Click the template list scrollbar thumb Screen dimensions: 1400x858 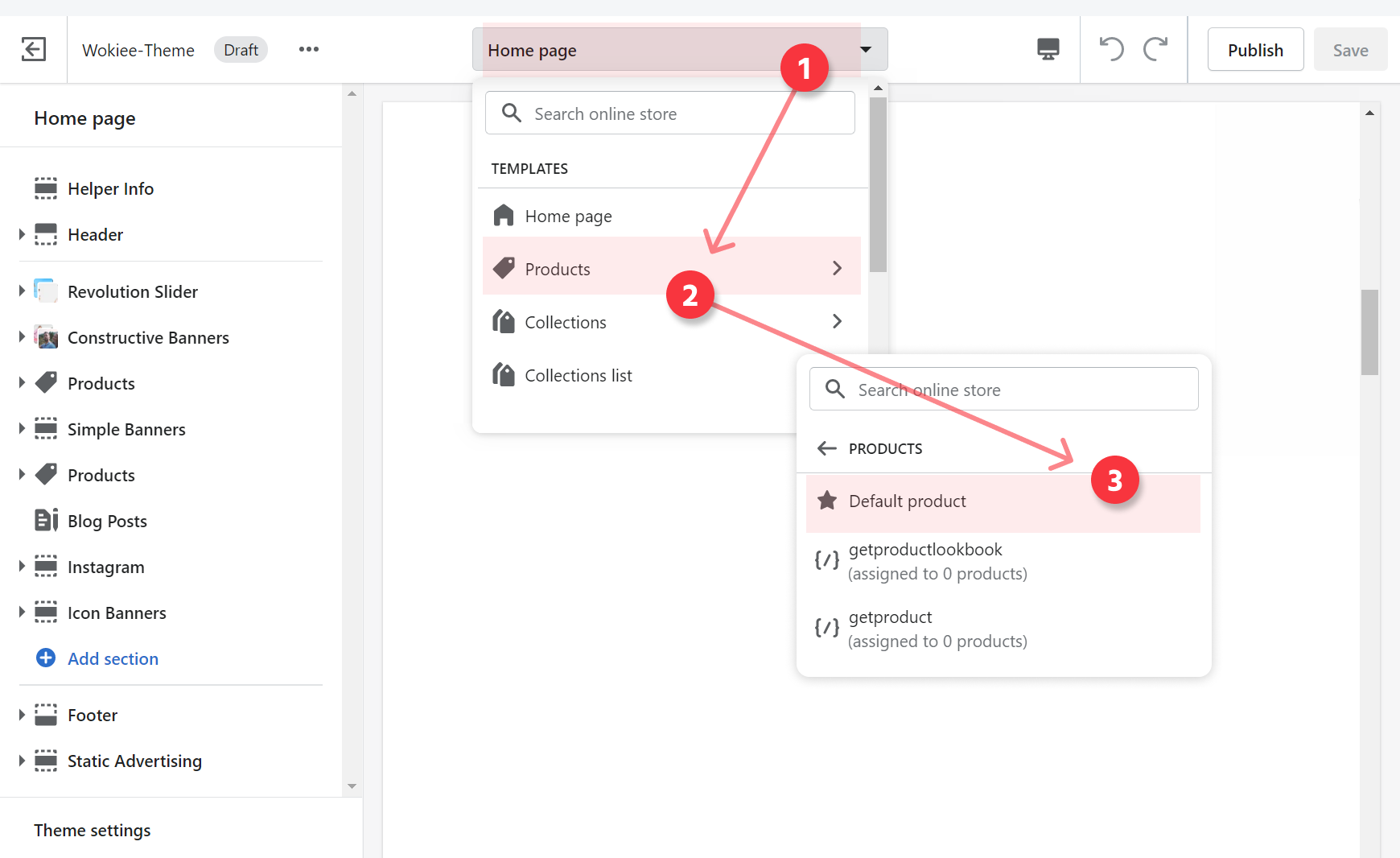(878, 185)
